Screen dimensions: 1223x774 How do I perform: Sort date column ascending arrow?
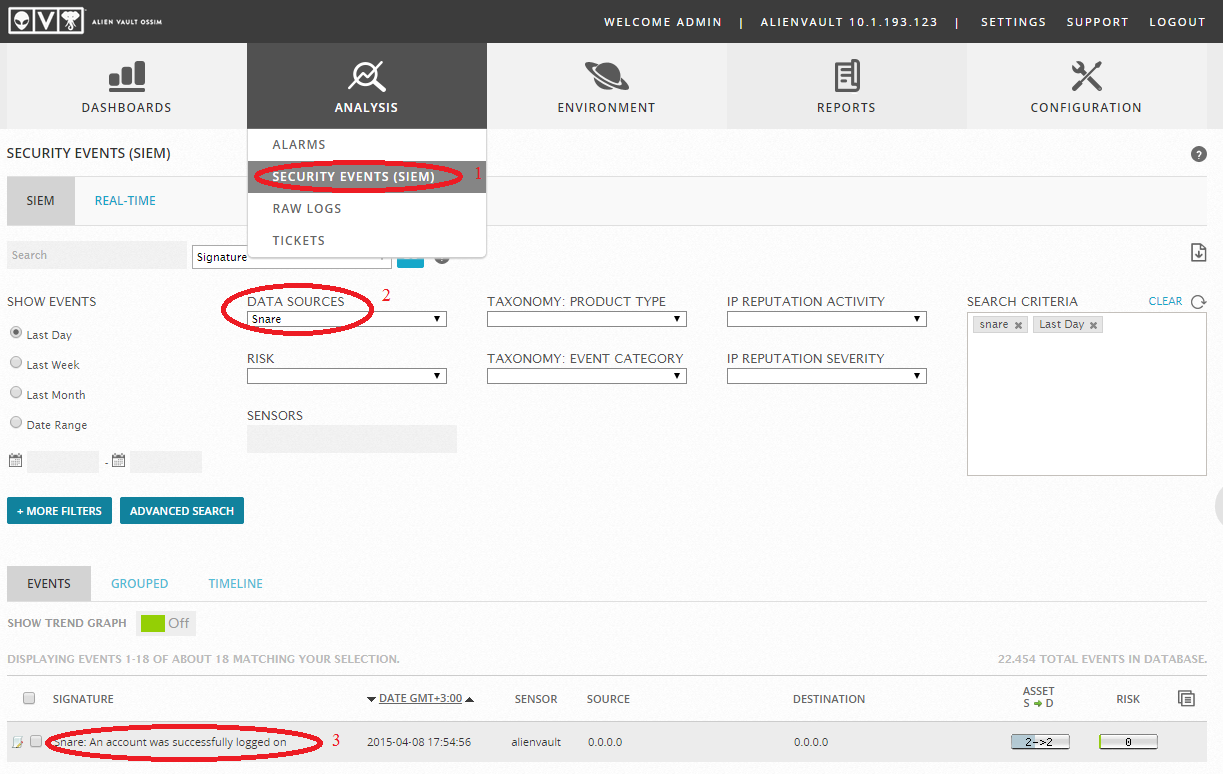click(x=469, y=699)
